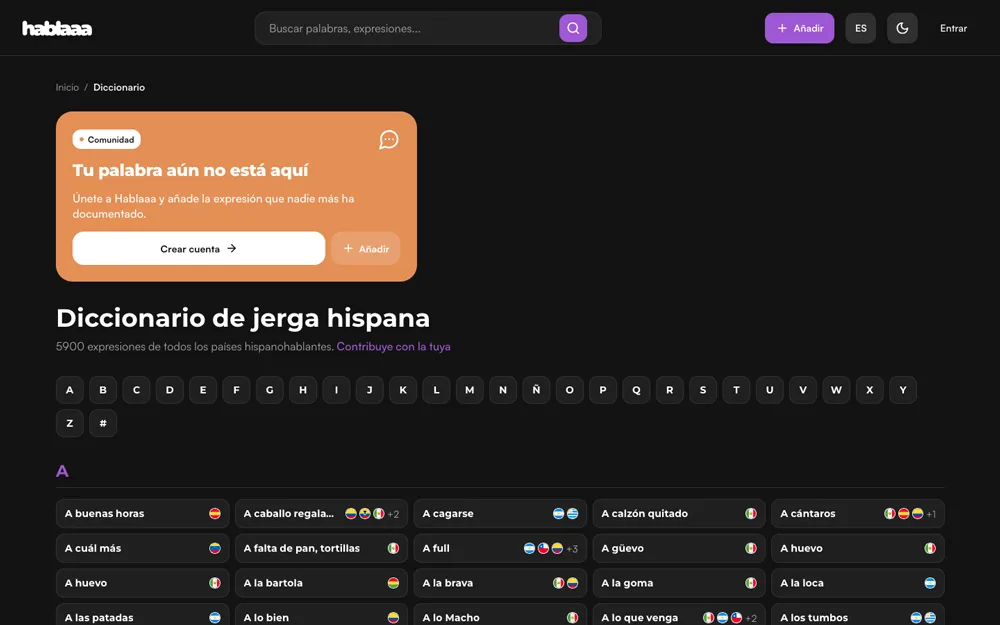The height and width of the screenshot is (625, 1000).
Task: Click Añadir button inside orange card
Action: [365, 248]
